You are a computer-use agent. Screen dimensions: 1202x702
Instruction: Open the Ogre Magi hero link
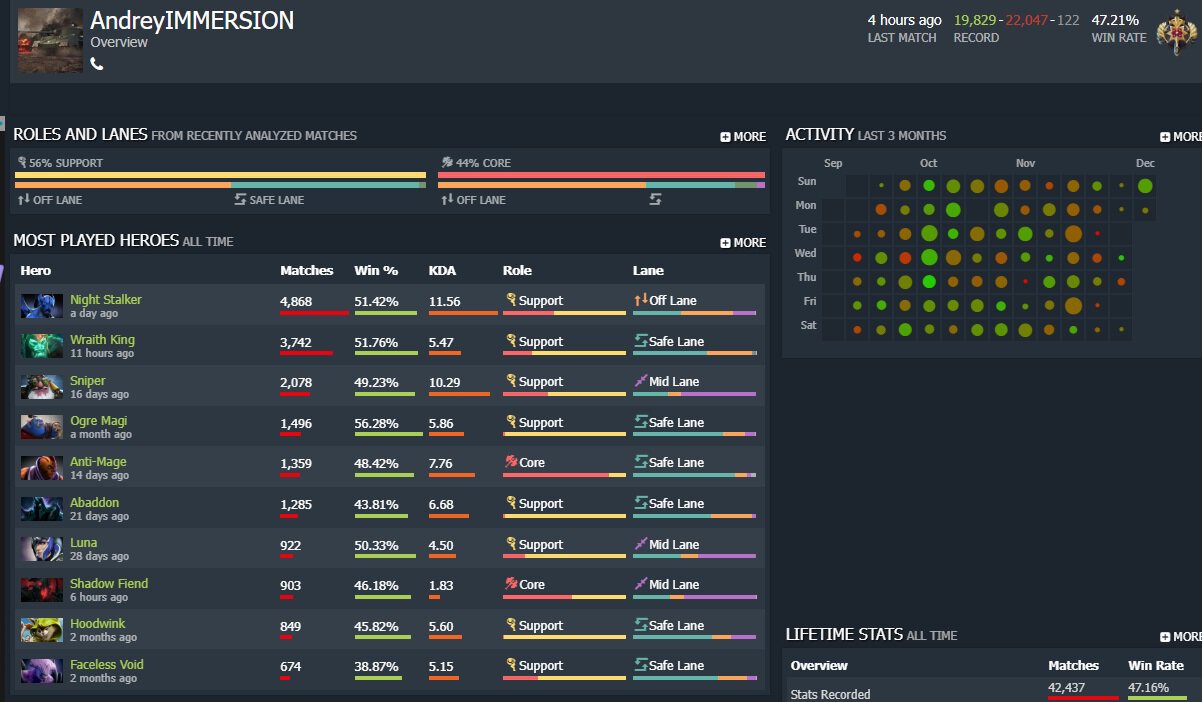tap(98, 421)
